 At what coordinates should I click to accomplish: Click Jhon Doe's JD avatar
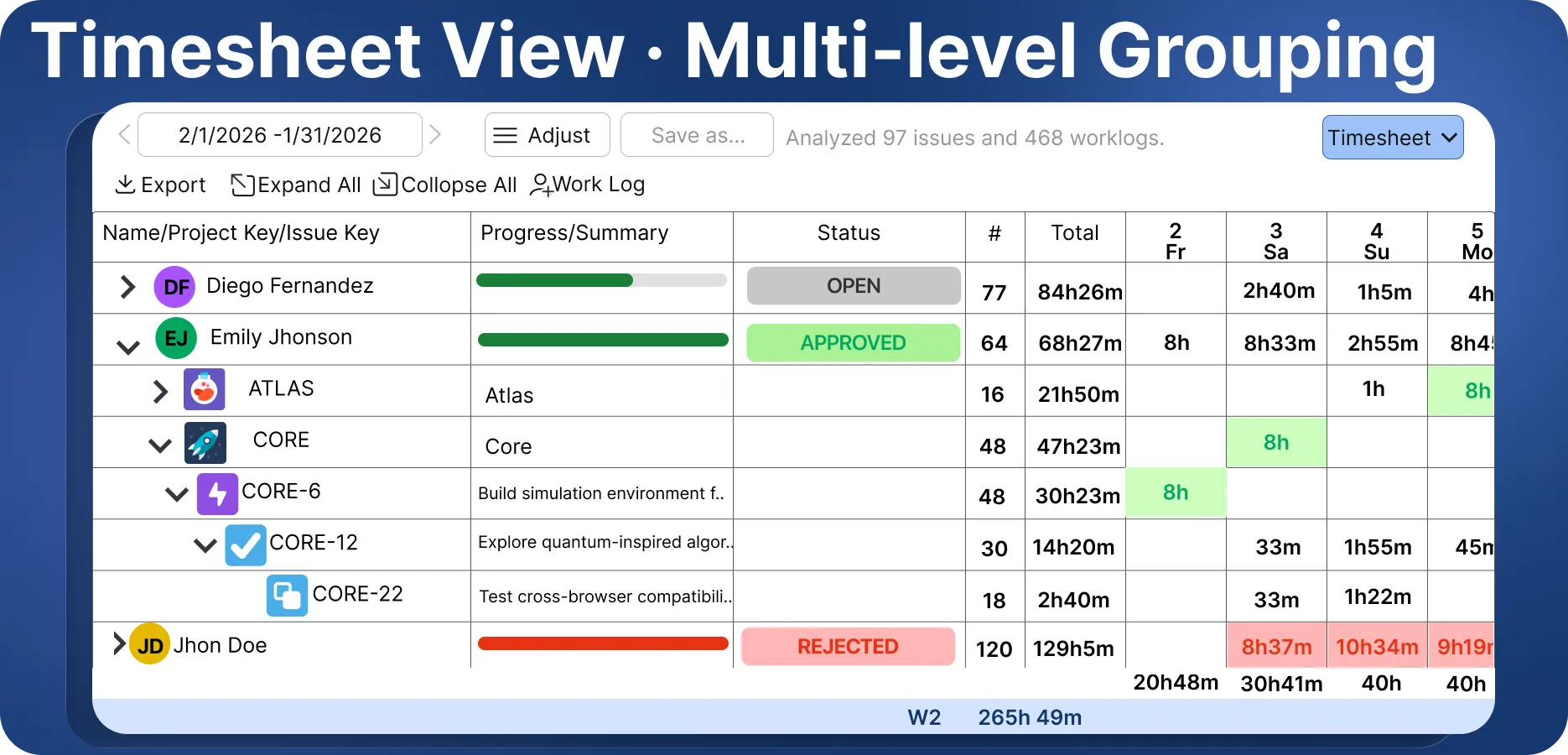tap(150, 644)
